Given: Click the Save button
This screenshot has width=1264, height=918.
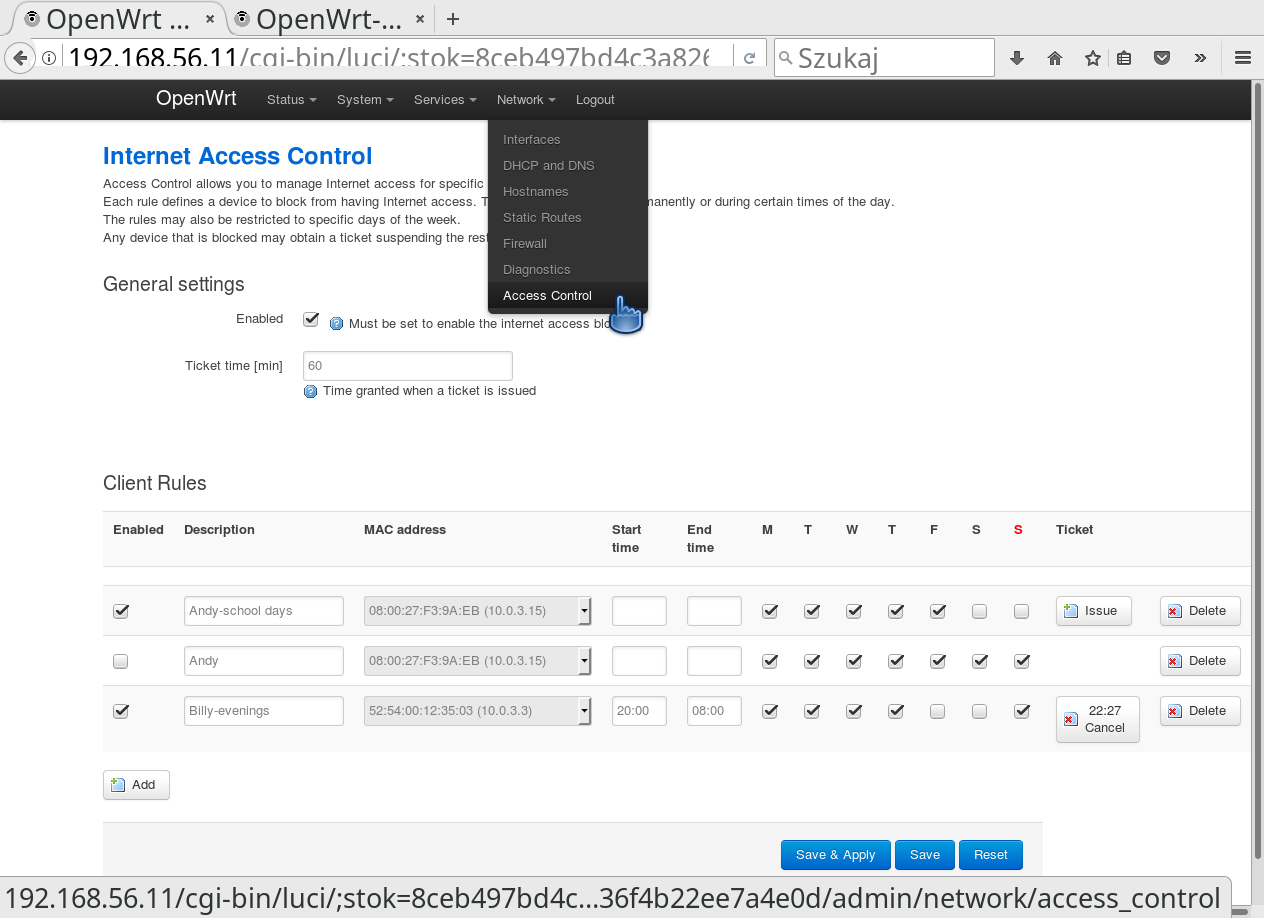Looking at the screenshot, I should pyautogui.click(x=925, y=855).
